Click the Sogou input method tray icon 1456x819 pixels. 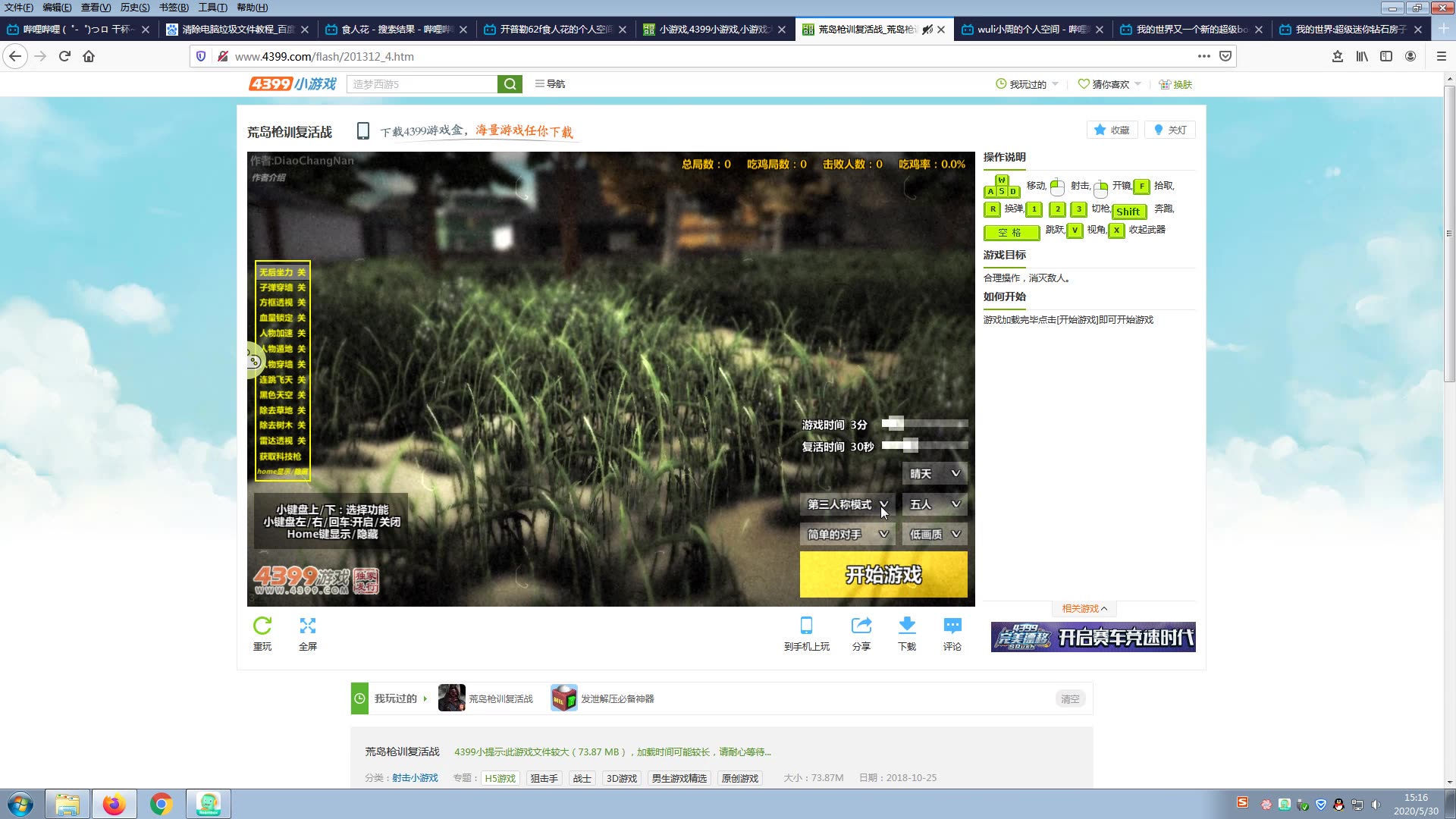point(1242,802)
